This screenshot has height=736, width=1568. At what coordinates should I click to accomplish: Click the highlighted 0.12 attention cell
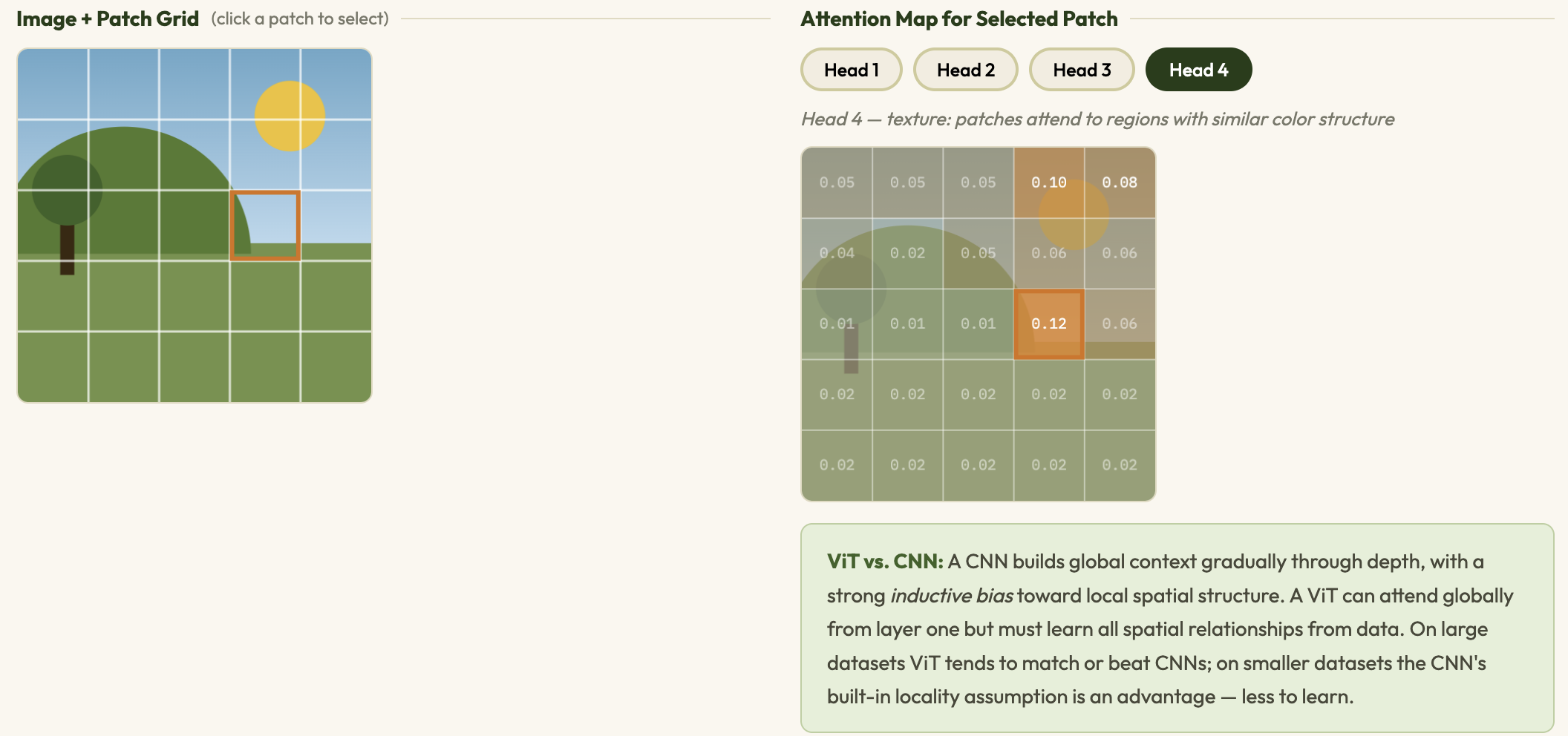click(x=1049, y=324)
